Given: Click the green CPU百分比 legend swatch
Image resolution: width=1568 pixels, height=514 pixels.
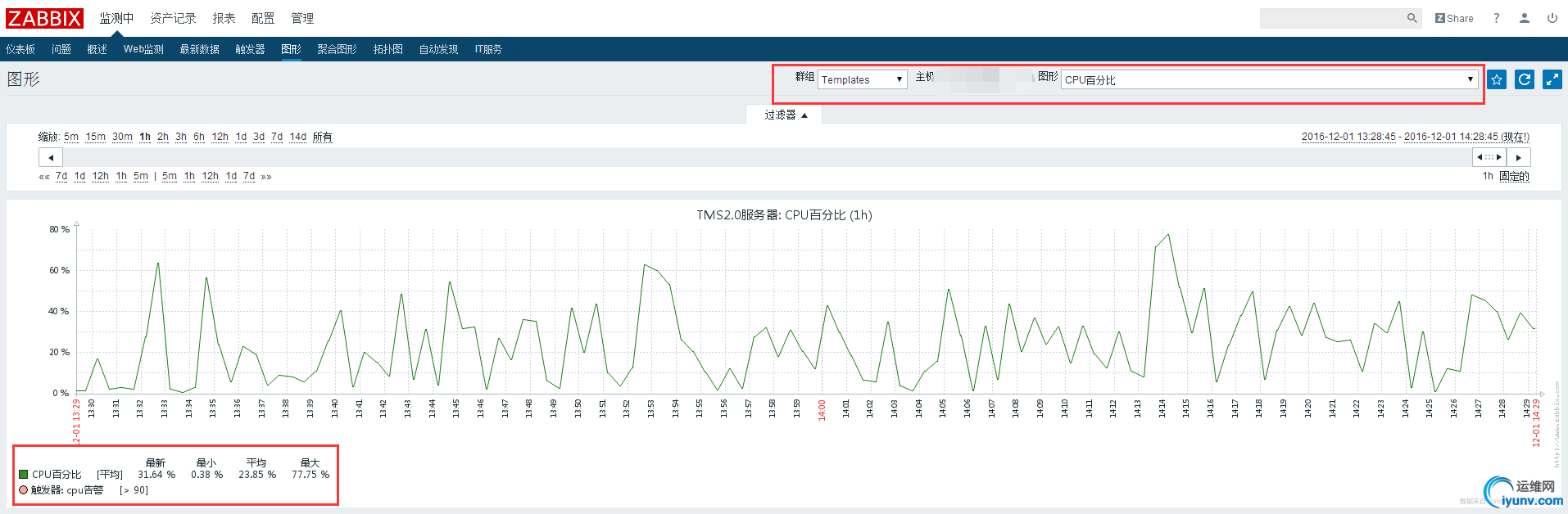Looking at the screenshot, I should point(24,475).
